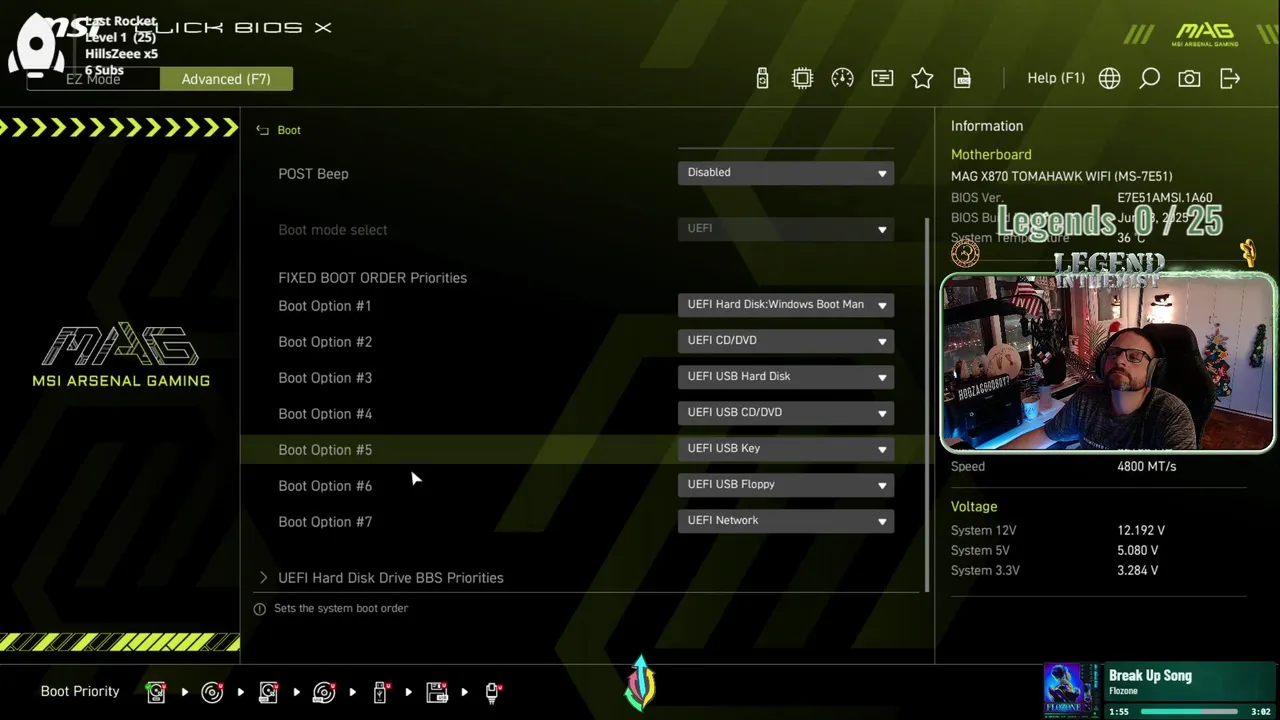
Task: Select the first CD/DVD icon in Boot Priority
Action: 212,691
